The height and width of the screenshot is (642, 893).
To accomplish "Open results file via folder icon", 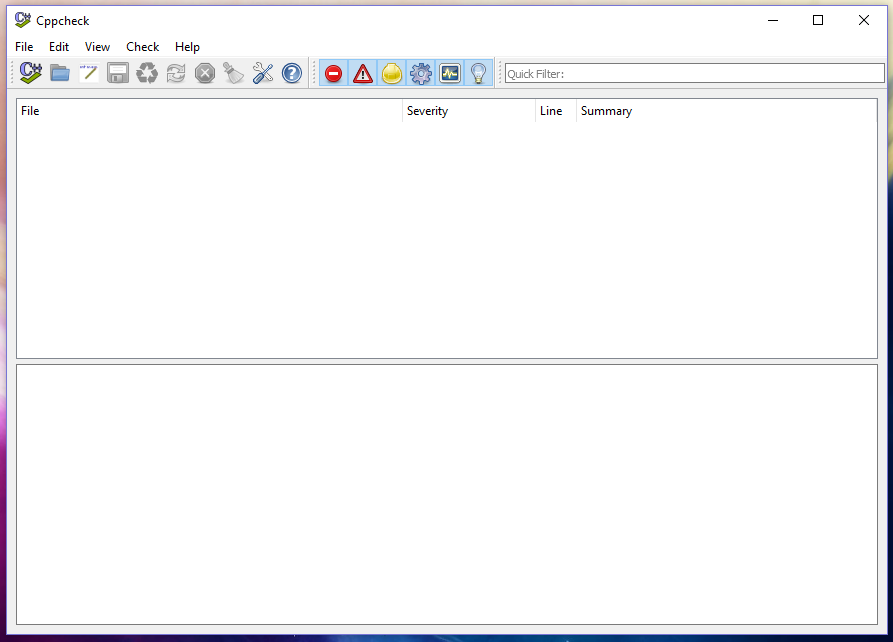I will 60,73.
